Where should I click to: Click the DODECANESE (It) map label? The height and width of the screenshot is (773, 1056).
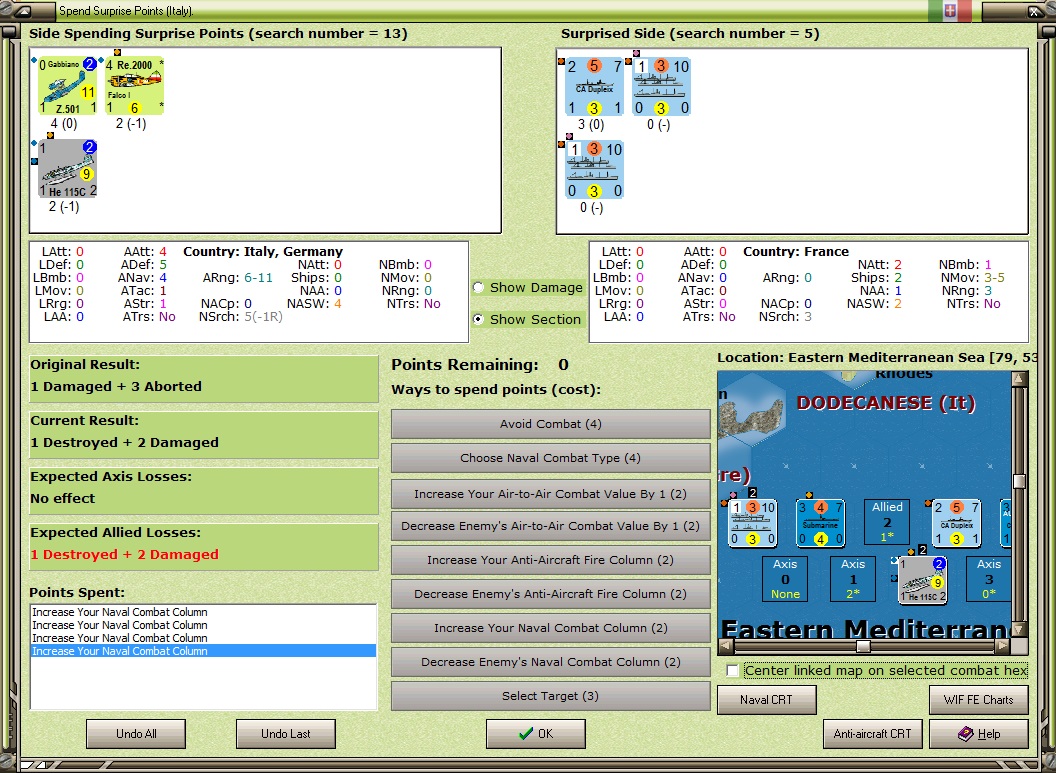click(x=886, y=403)
